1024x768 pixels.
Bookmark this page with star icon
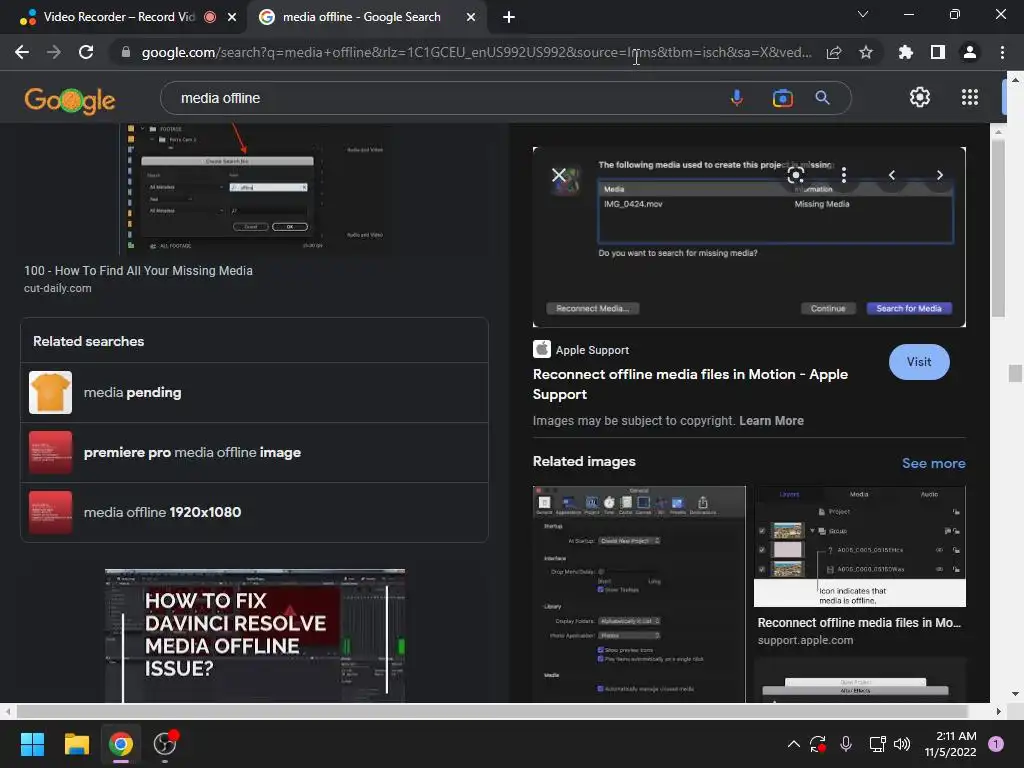click(x=866, y=52)
